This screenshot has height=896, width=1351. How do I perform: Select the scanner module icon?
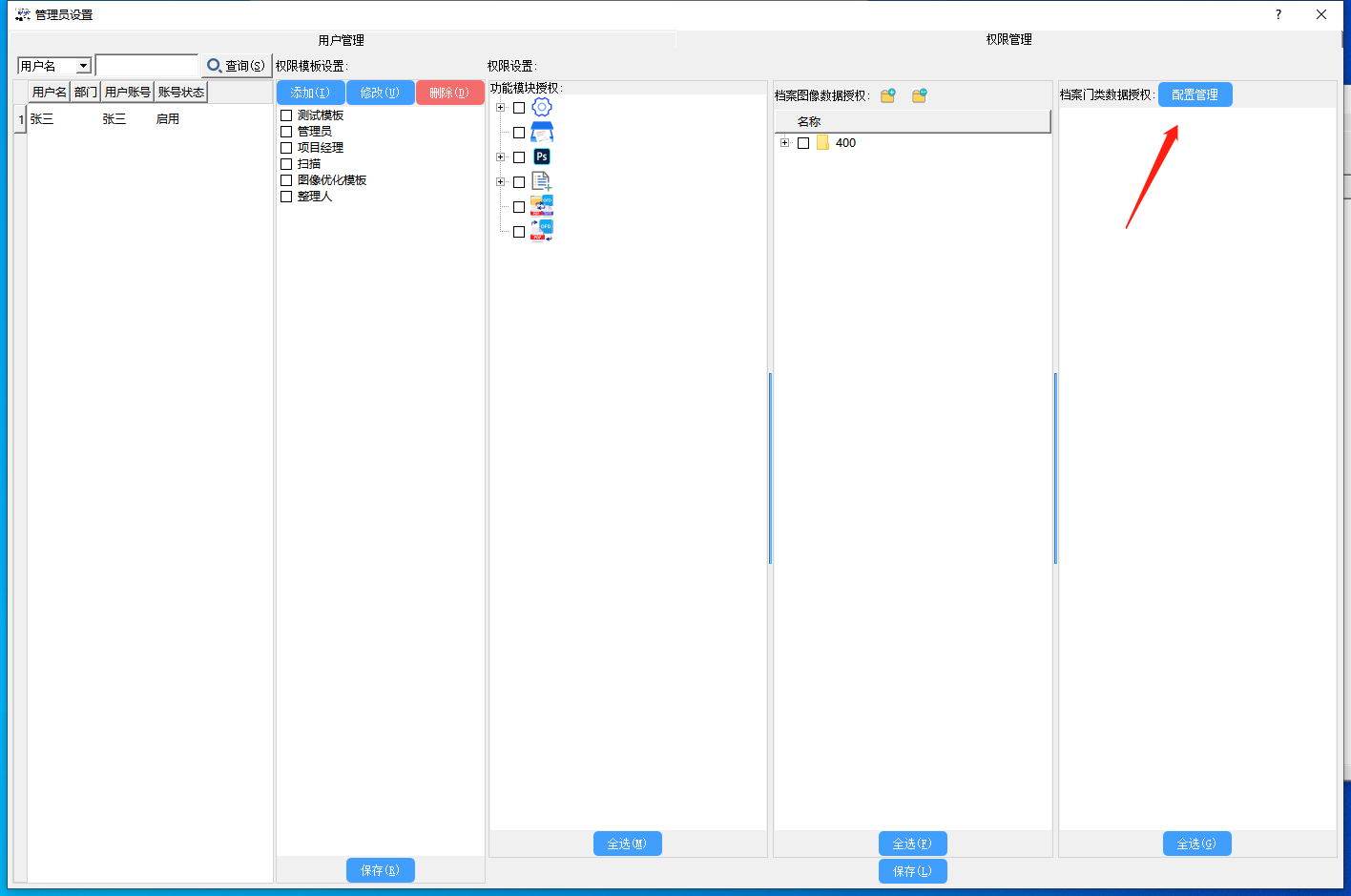[x=541, y=132]
